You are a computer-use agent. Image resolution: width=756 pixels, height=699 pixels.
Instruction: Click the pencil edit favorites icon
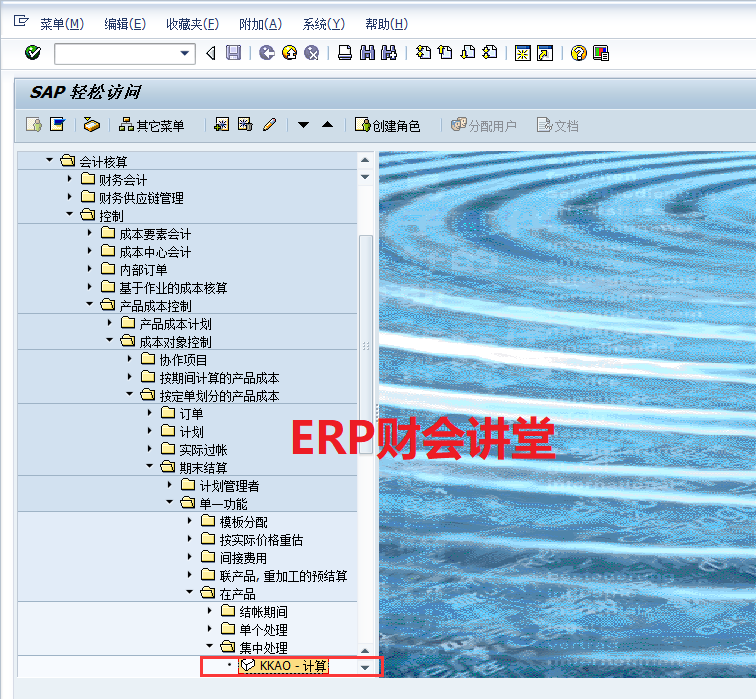[269, 125]
